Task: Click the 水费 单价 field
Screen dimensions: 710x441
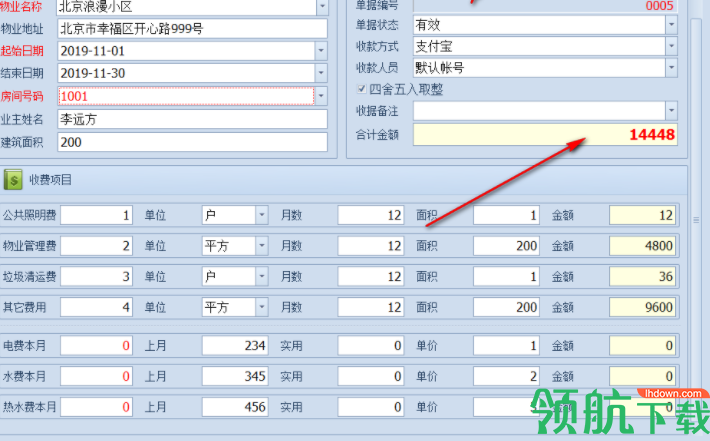Action: [506, 376]
